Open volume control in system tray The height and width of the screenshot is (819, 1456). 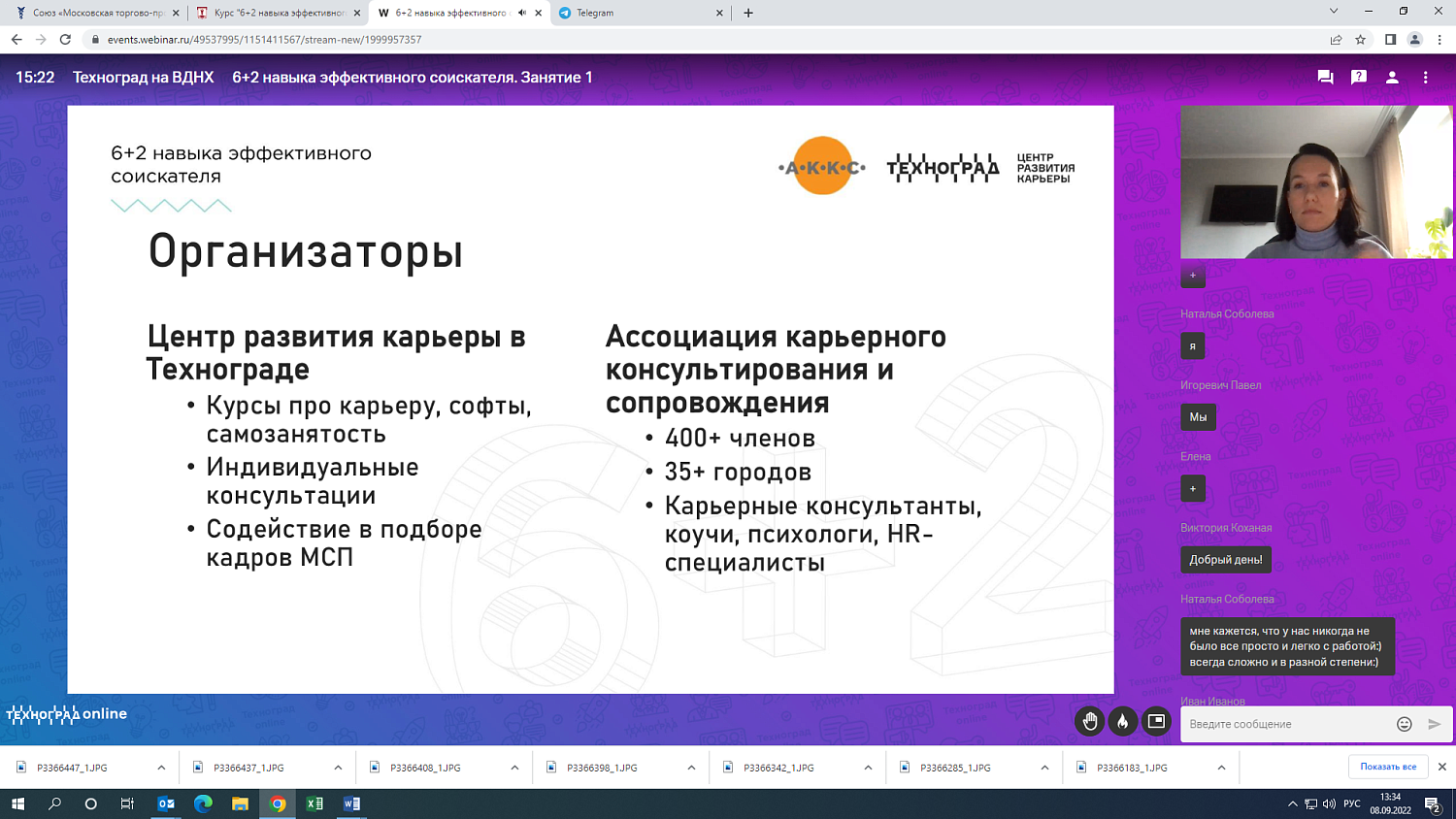tap(1329, 803)
